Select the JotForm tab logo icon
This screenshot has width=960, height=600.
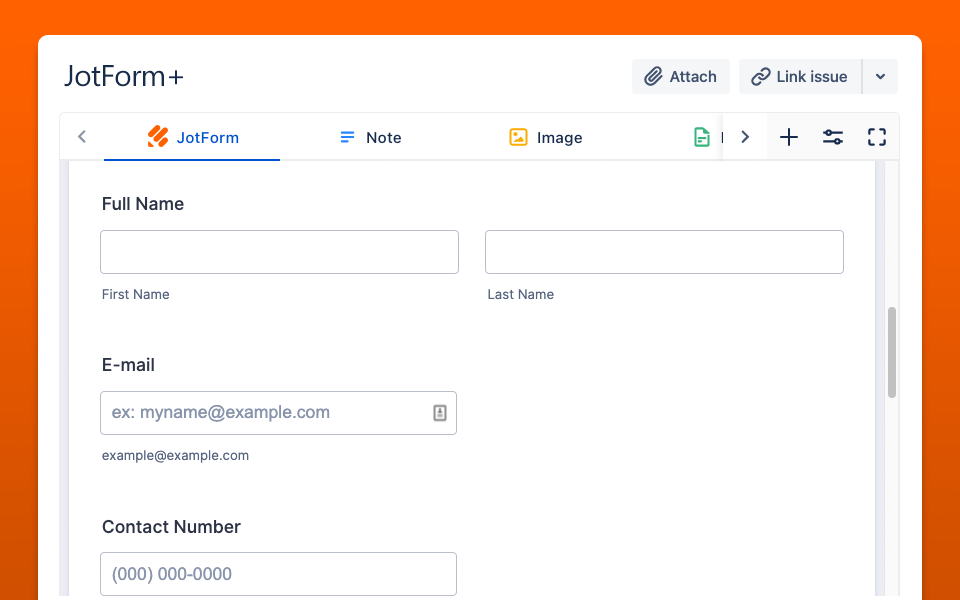pyautogui.click(x=157, y=137)
